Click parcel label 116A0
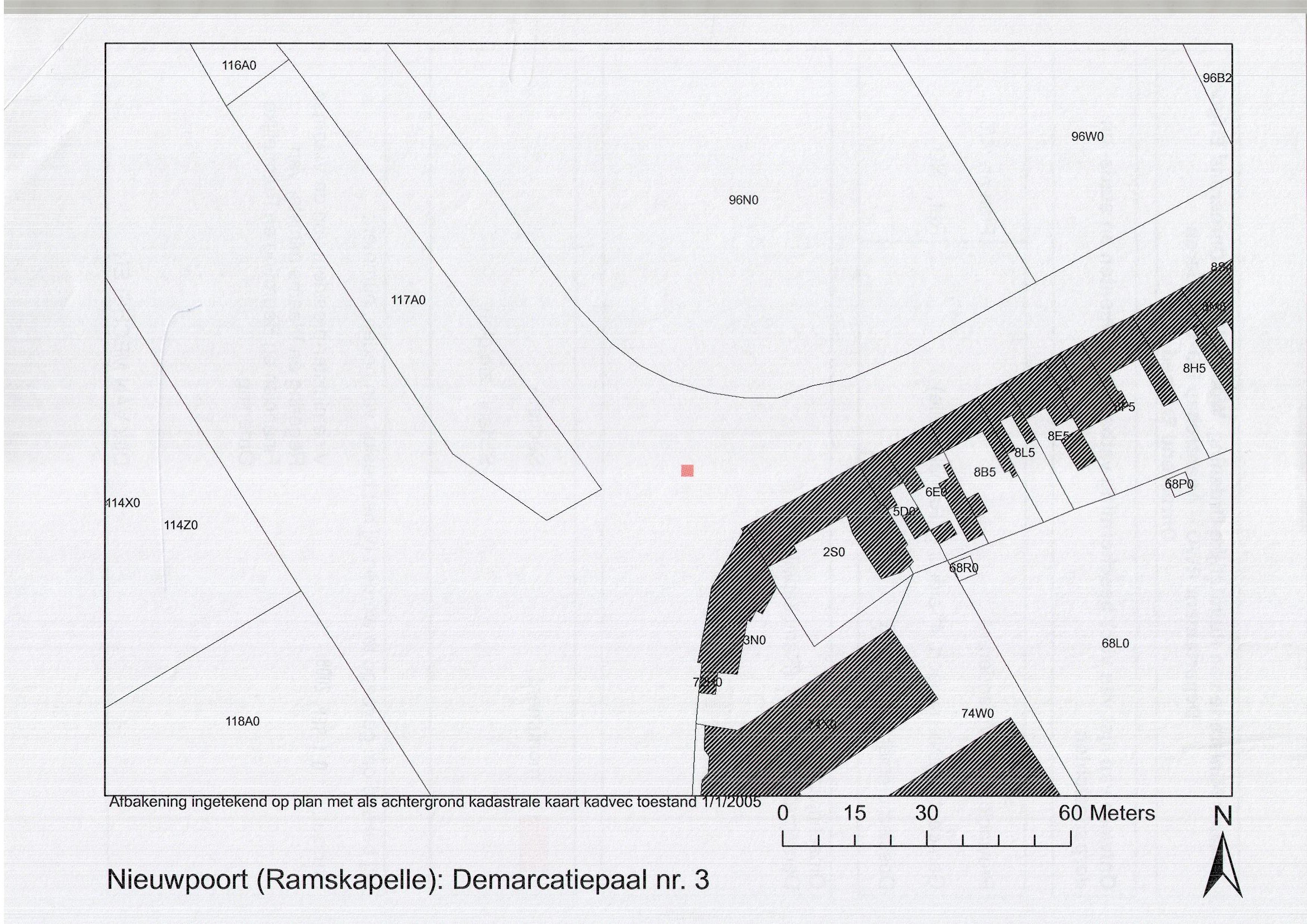Viewport: 1307px width, 924px height. [x=239, y=65]
